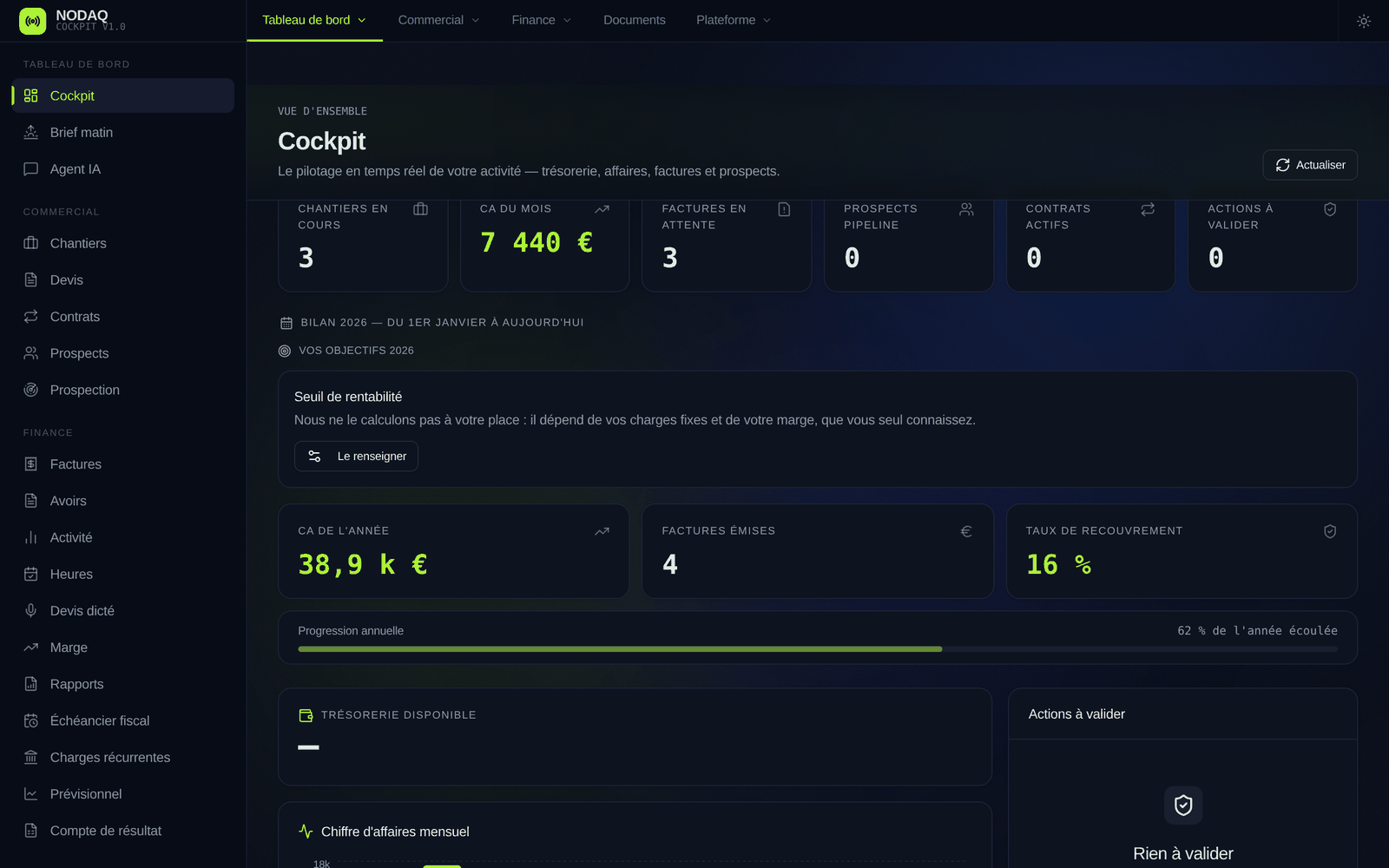
Task: Click the 7 440 € monthly revenue value
Action: click(537, 242)
